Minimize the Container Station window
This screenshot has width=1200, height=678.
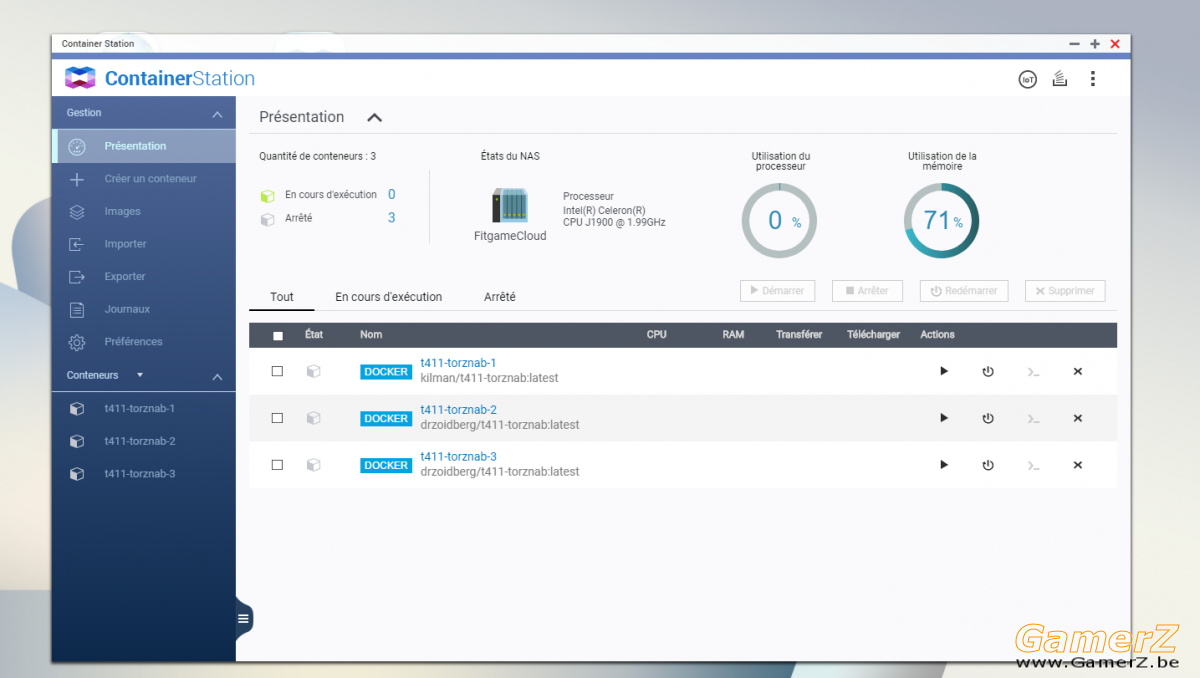[1075, 44]
